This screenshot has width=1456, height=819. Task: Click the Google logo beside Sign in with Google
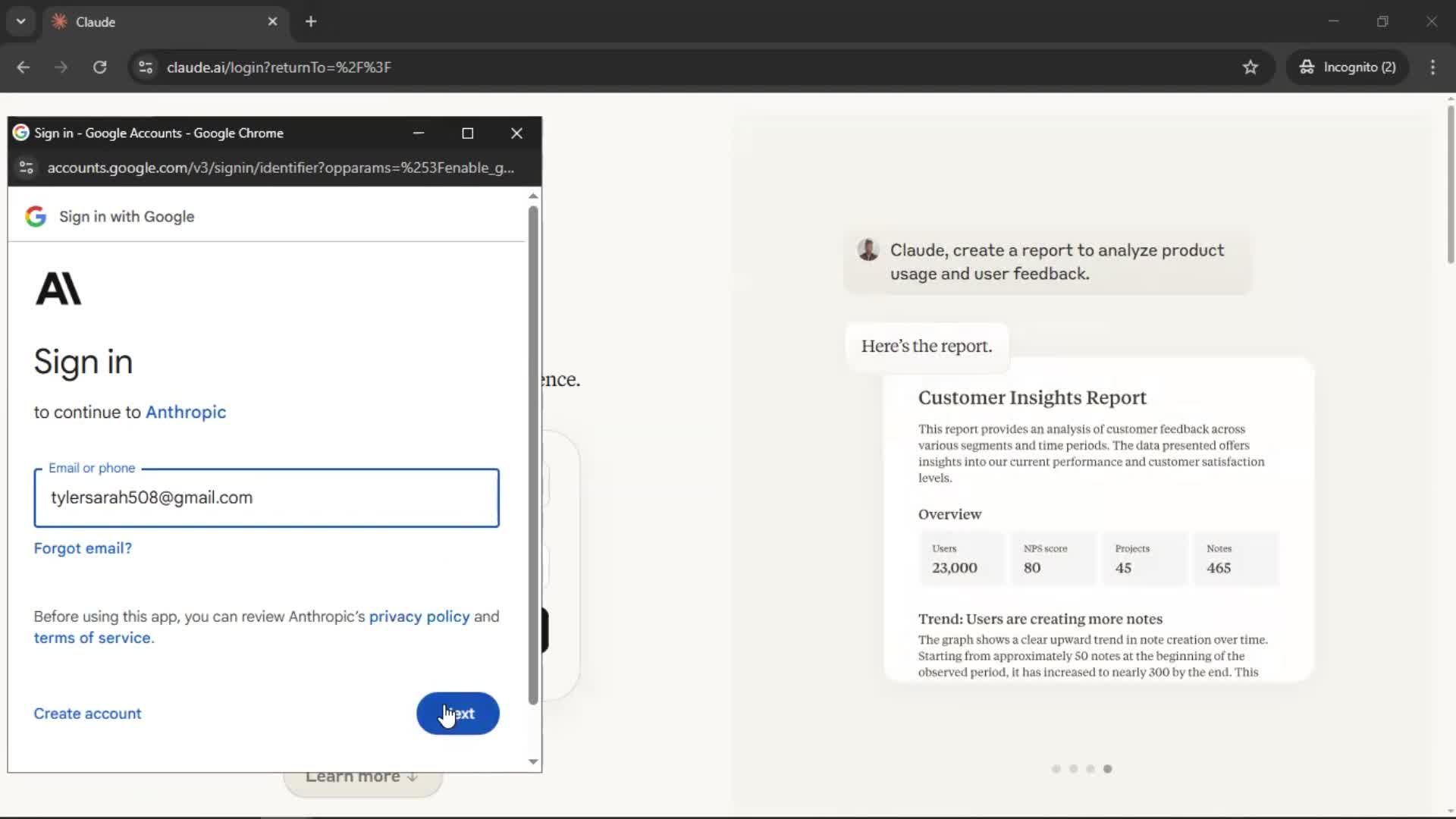pos(36,216)
